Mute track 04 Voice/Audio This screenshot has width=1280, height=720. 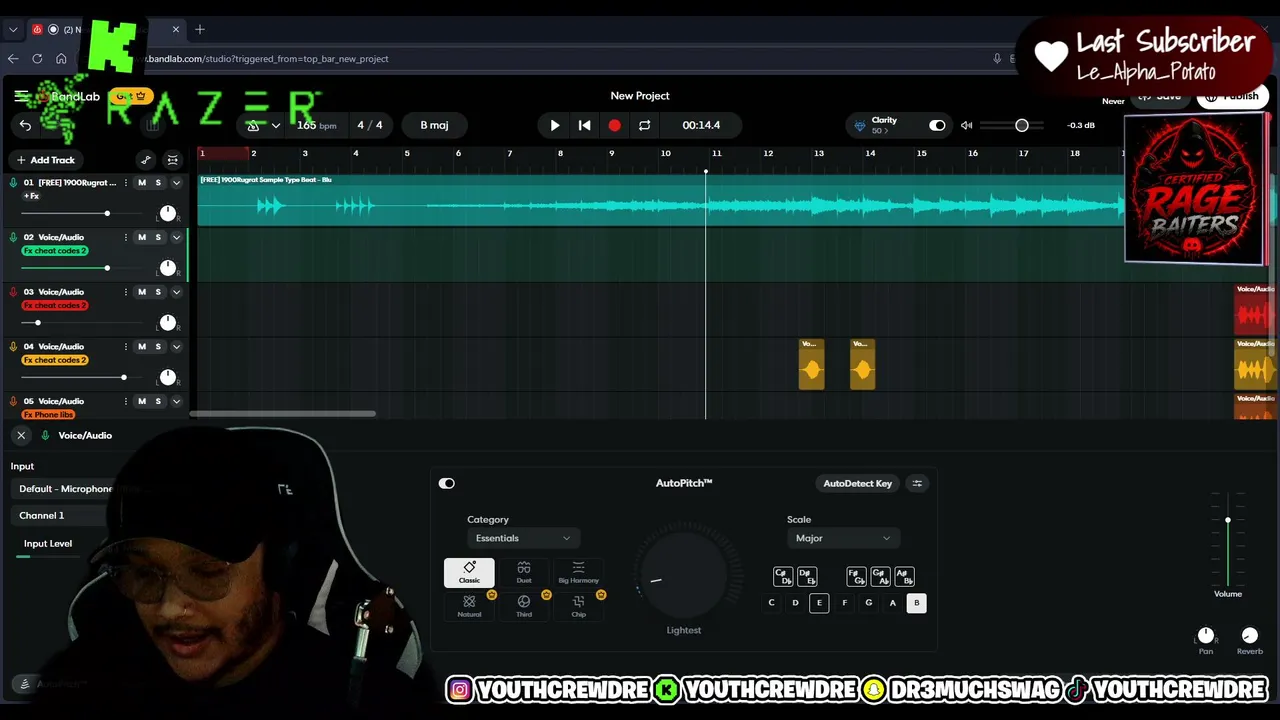(142, 347)
